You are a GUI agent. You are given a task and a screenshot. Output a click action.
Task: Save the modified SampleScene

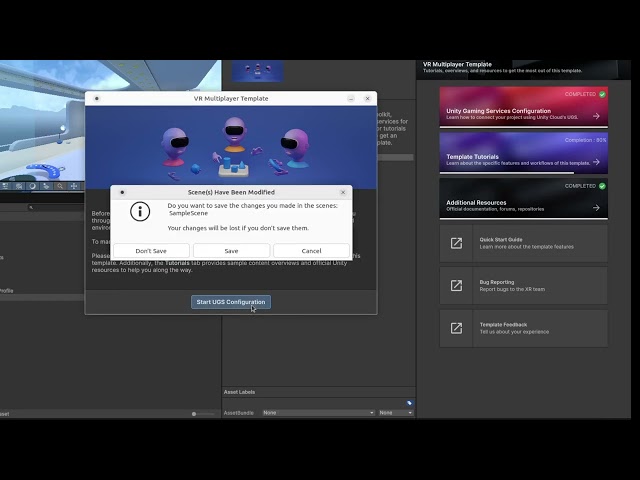(231, 251)
